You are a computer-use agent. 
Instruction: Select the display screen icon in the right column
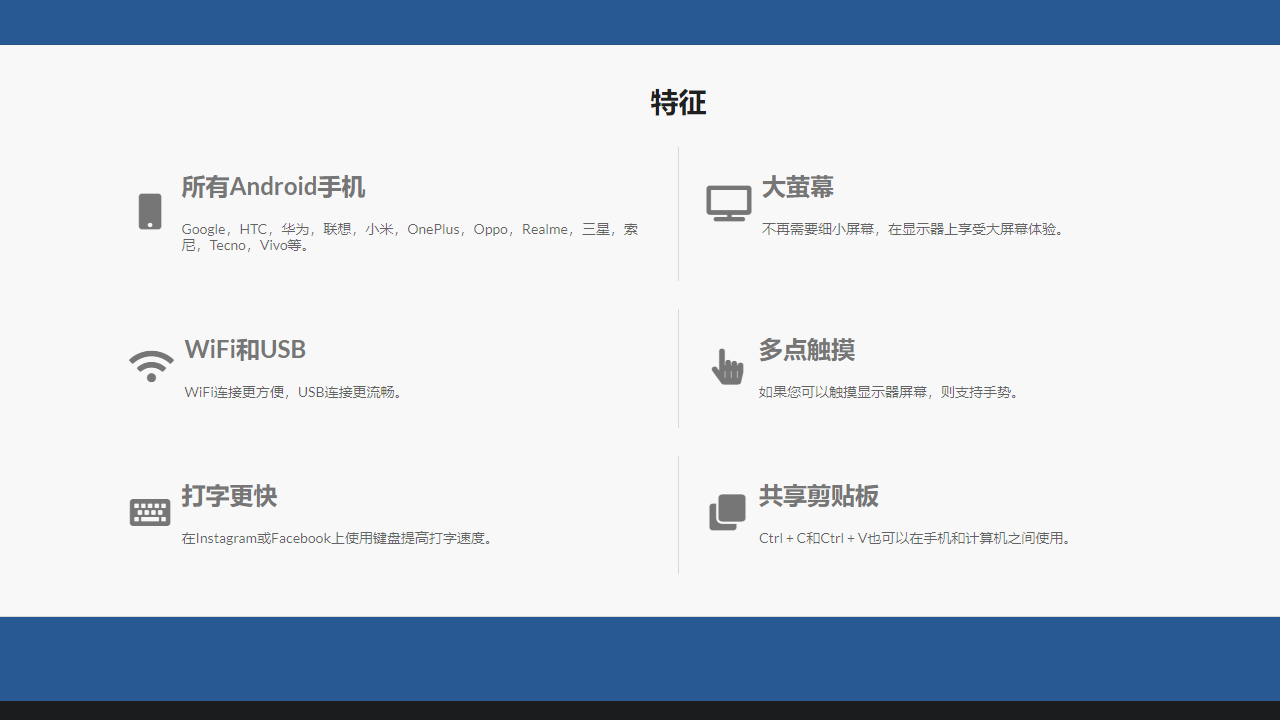(x=728, y=202)
